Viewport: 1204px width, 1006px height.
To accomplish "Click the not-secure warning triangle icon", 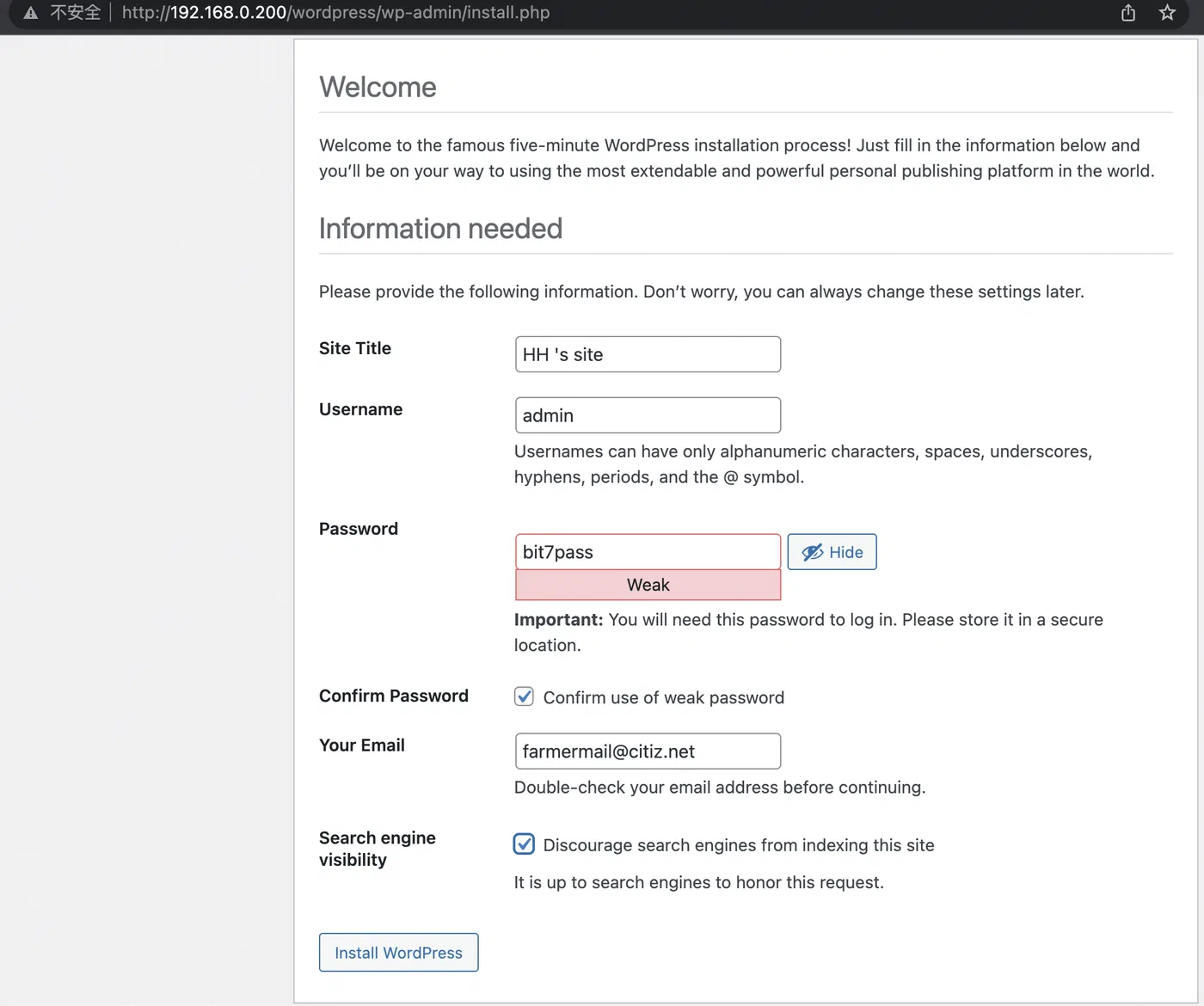I will [31, 13].
